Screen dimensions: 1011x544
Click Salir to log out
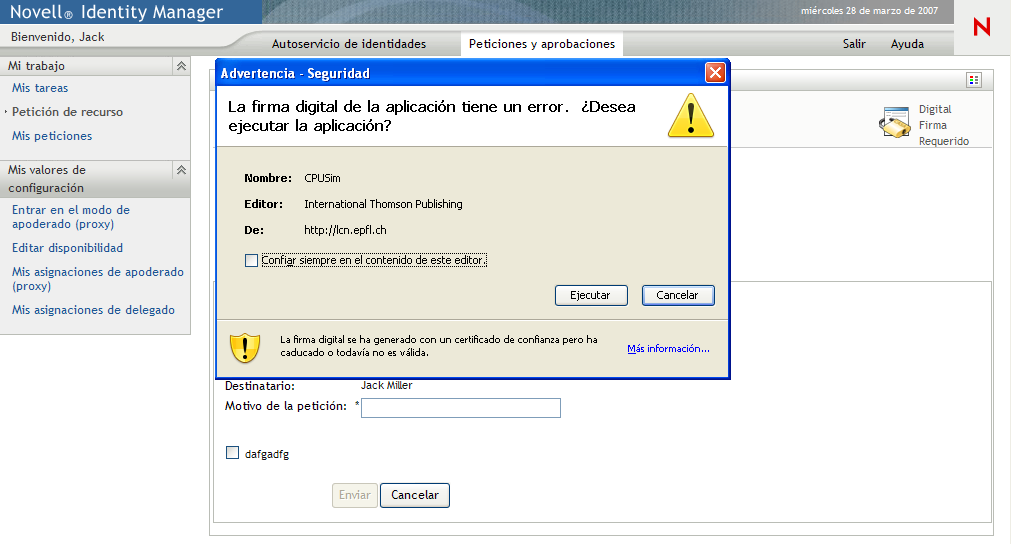pyautogui.click(x=854, y=44)
